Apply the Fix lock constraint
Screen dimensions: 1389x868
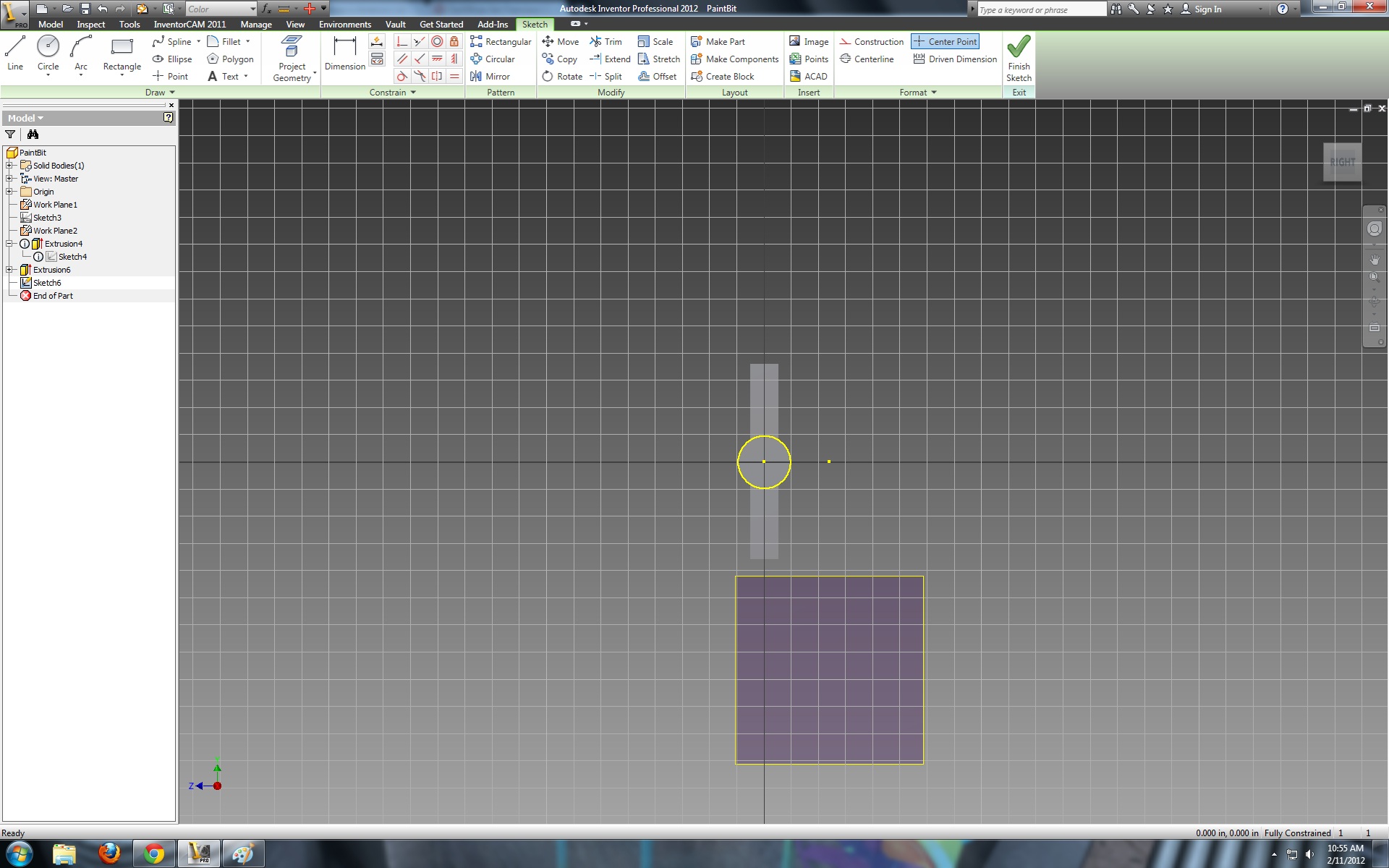pos(454,42)
